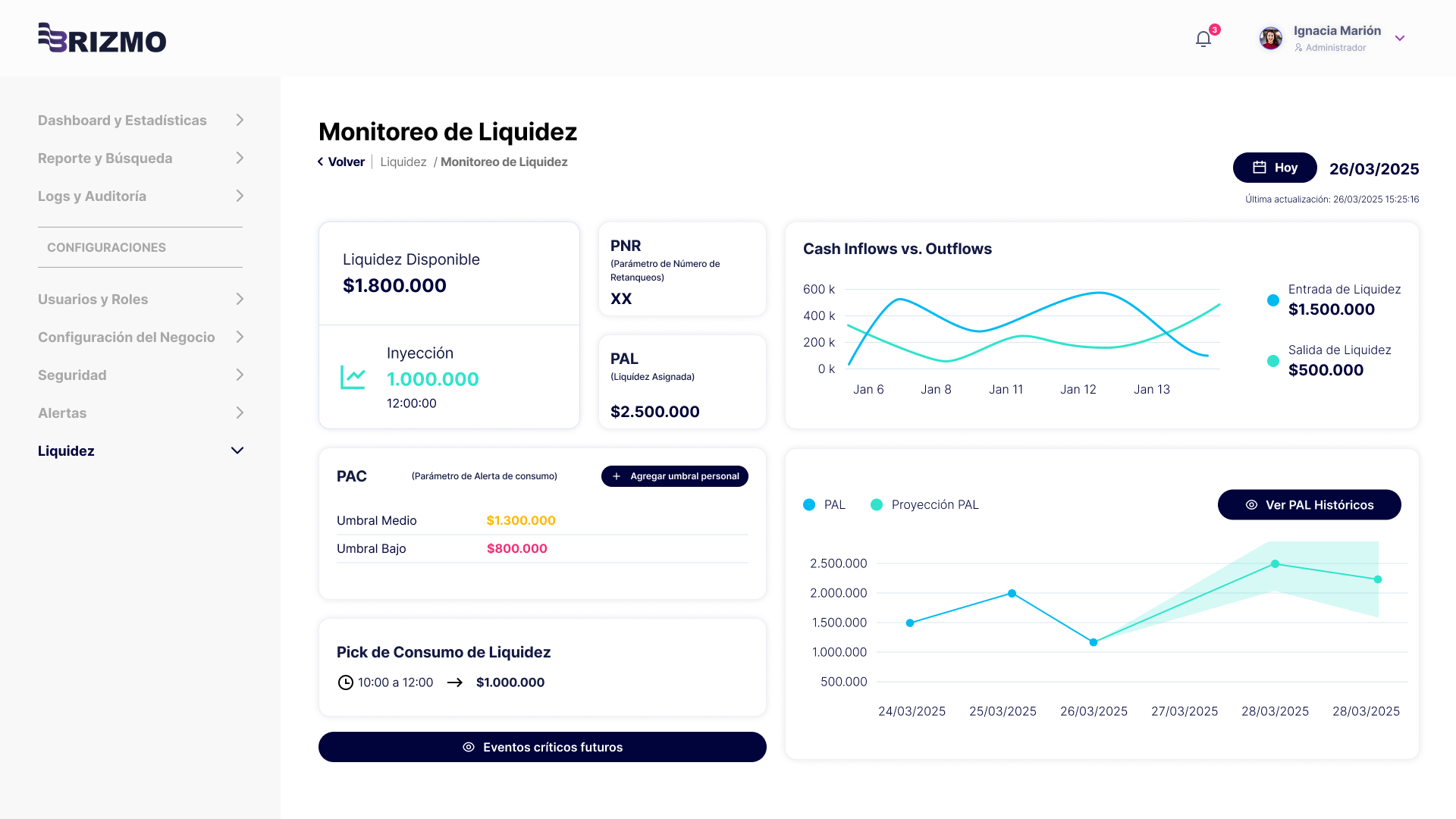
Task: Click the Inyección trend chart icon
Action: [x=353, y=377]
